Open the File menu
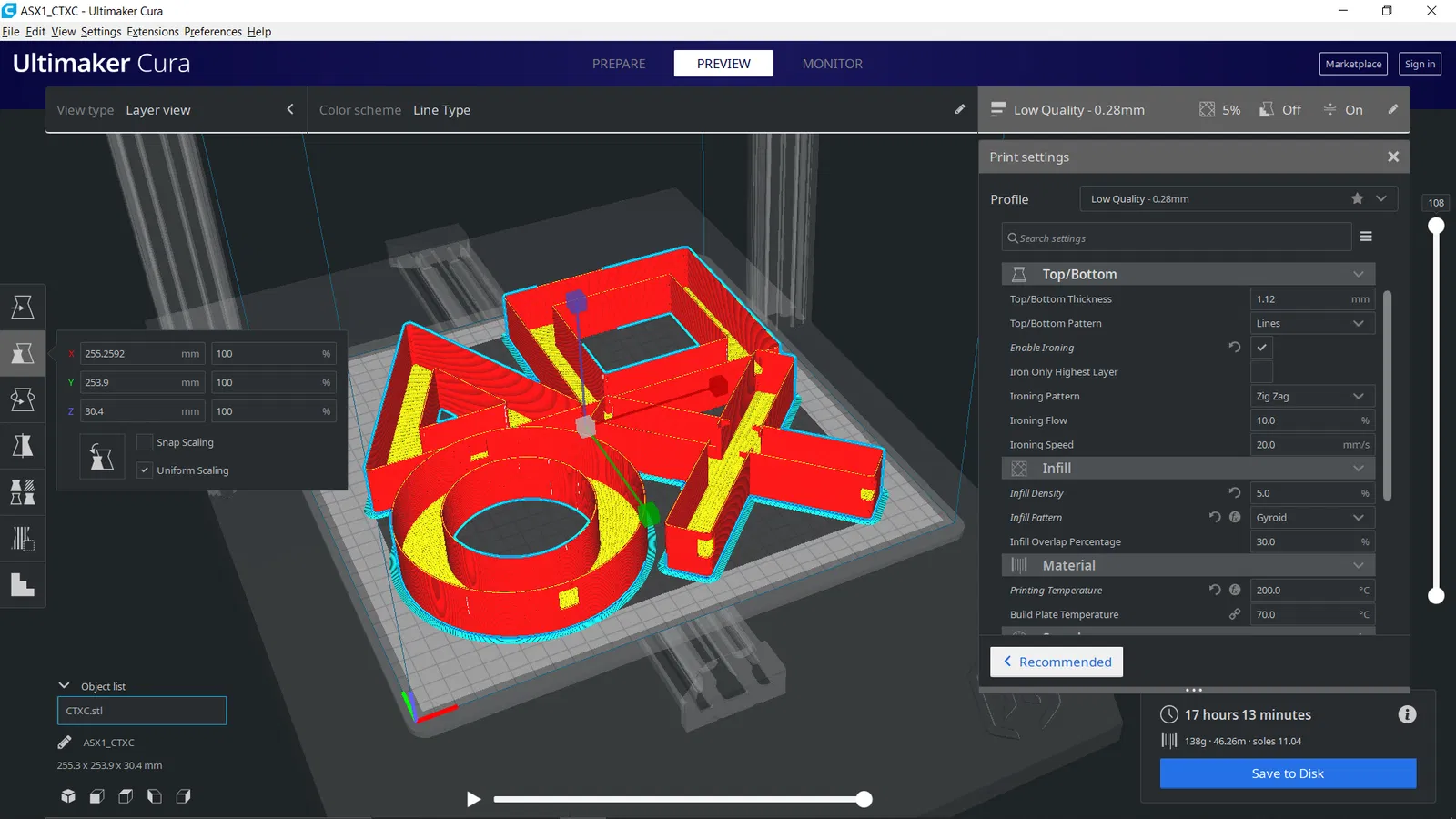The height and width of the screenshot is (819, 1456). coord(11,32)
